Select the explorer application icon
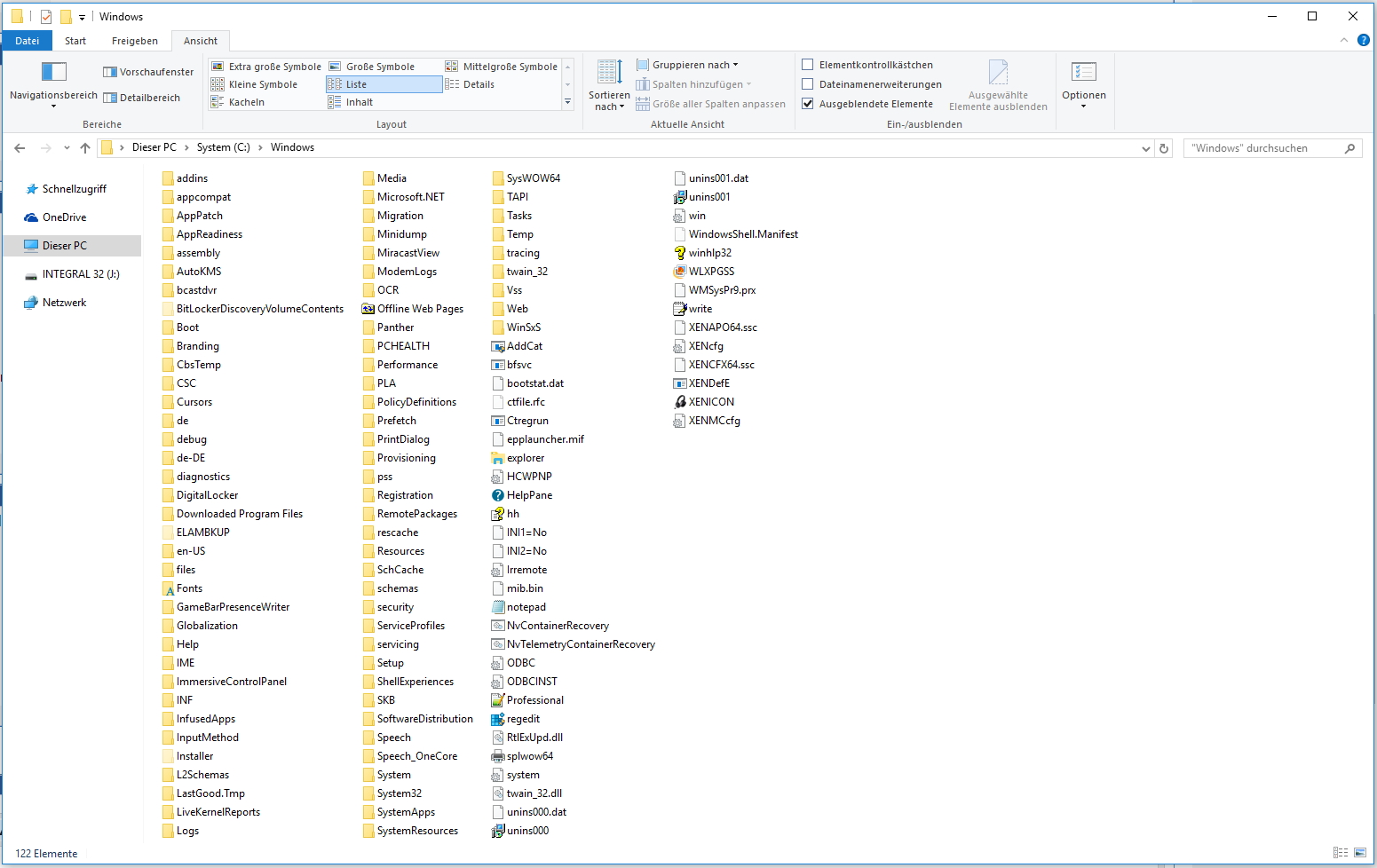 (x=498, y=458)
